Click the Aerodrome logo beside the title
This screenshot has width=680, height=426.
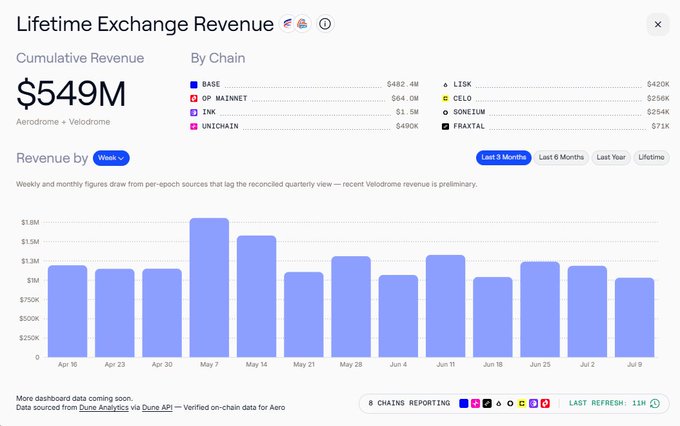coord(288,24)
